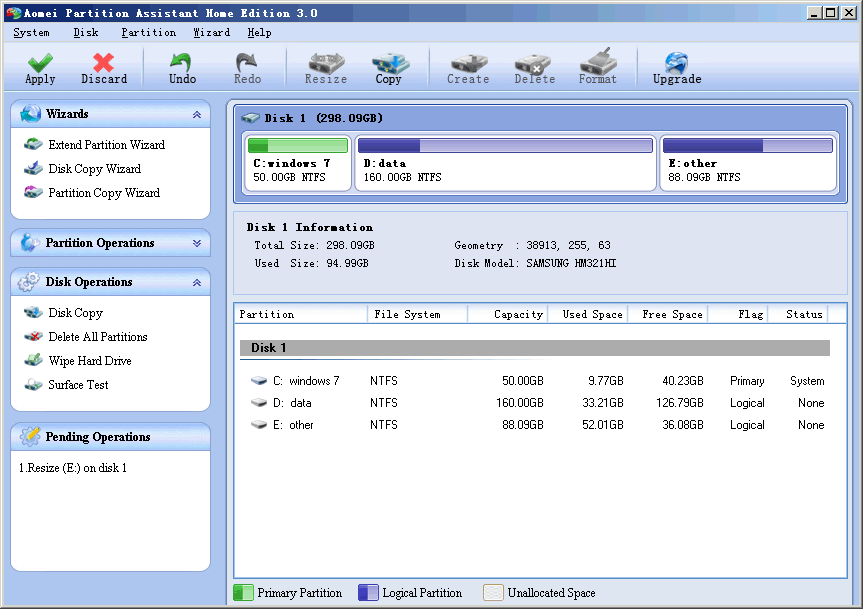Choose Wipe Hard Drive link
863x609 pixels.
pos(90,361)
